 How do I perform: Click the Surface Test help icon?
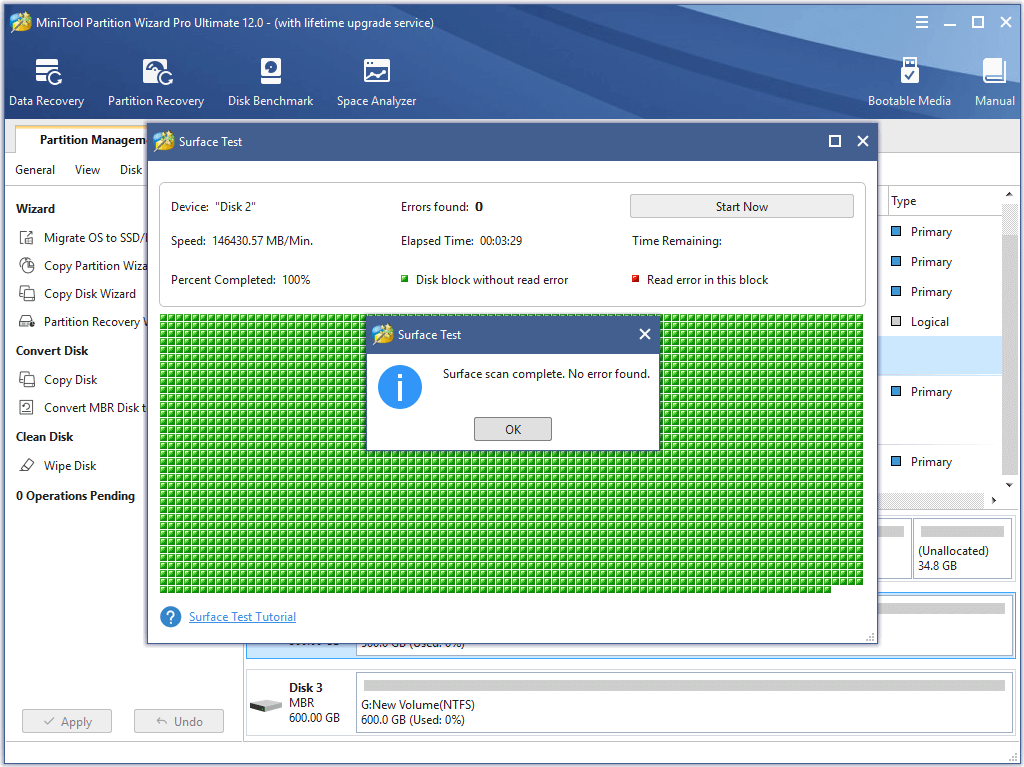(170, 617)
